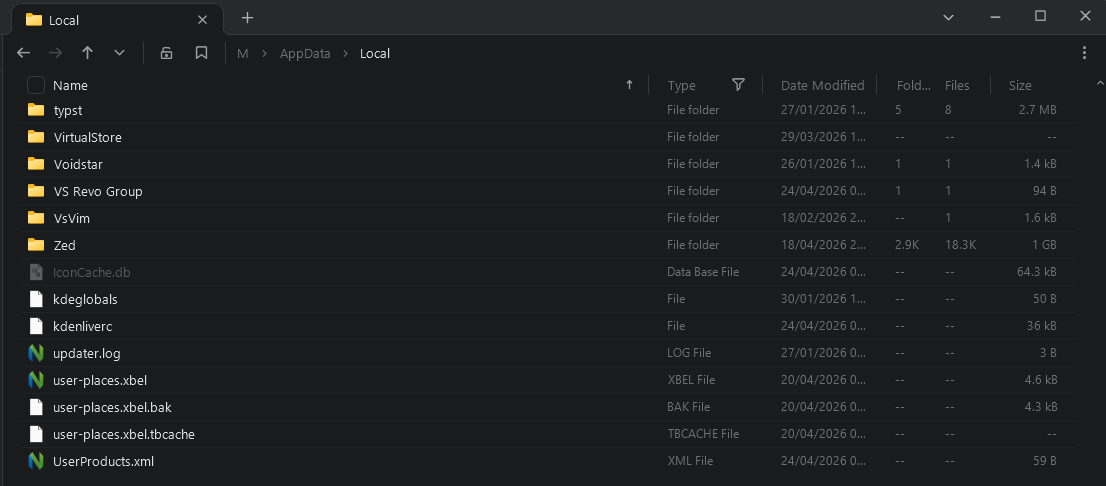Tick the select-all checkbox beside Name
1106x486 pixels.
pyautogui.click(x=36, y=85)
